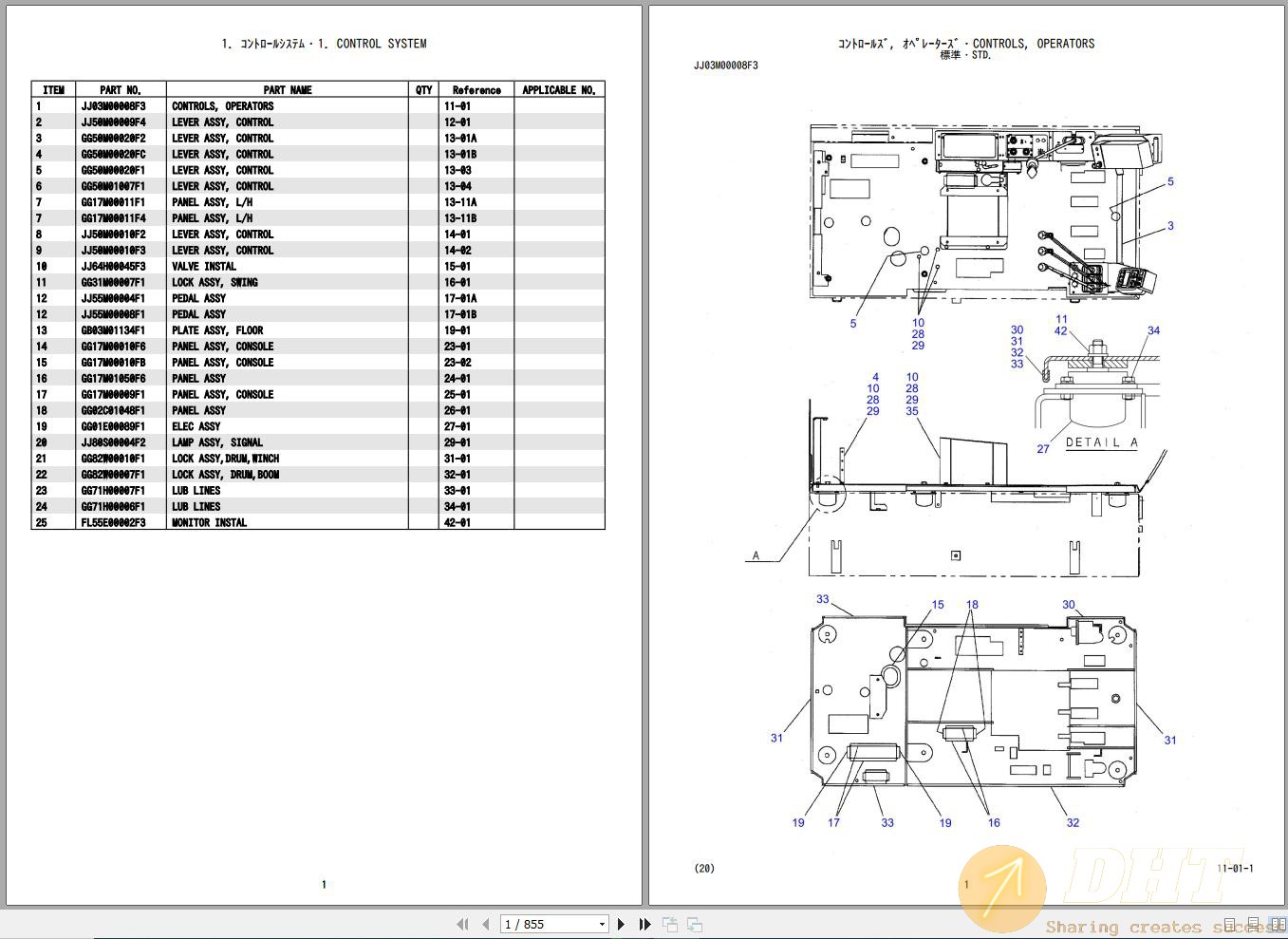Go to the next page
1288x939 pixels.
(x=621, y=924)
